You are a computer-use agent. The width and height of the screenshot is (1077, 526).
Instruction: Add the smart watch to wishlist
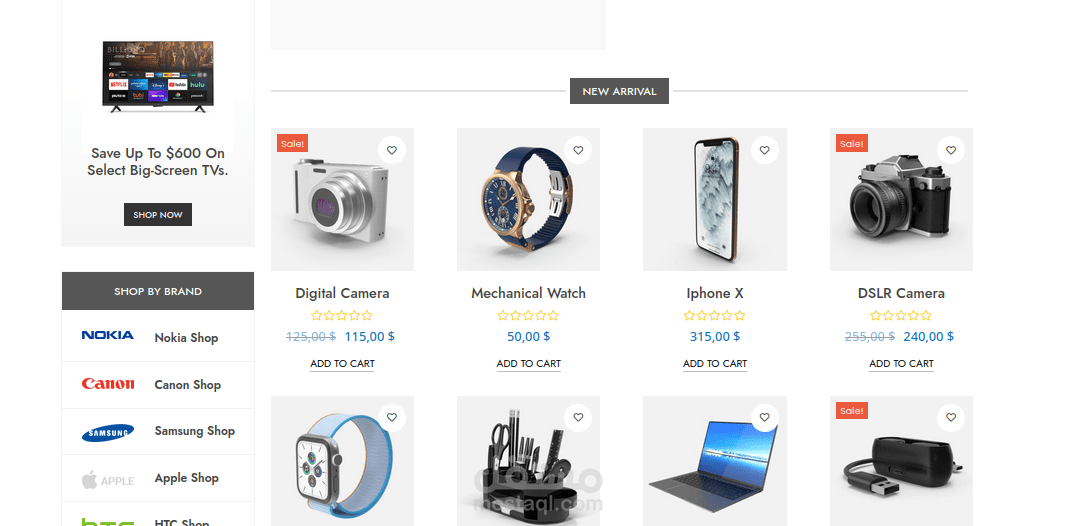click(x=392, y=418)
